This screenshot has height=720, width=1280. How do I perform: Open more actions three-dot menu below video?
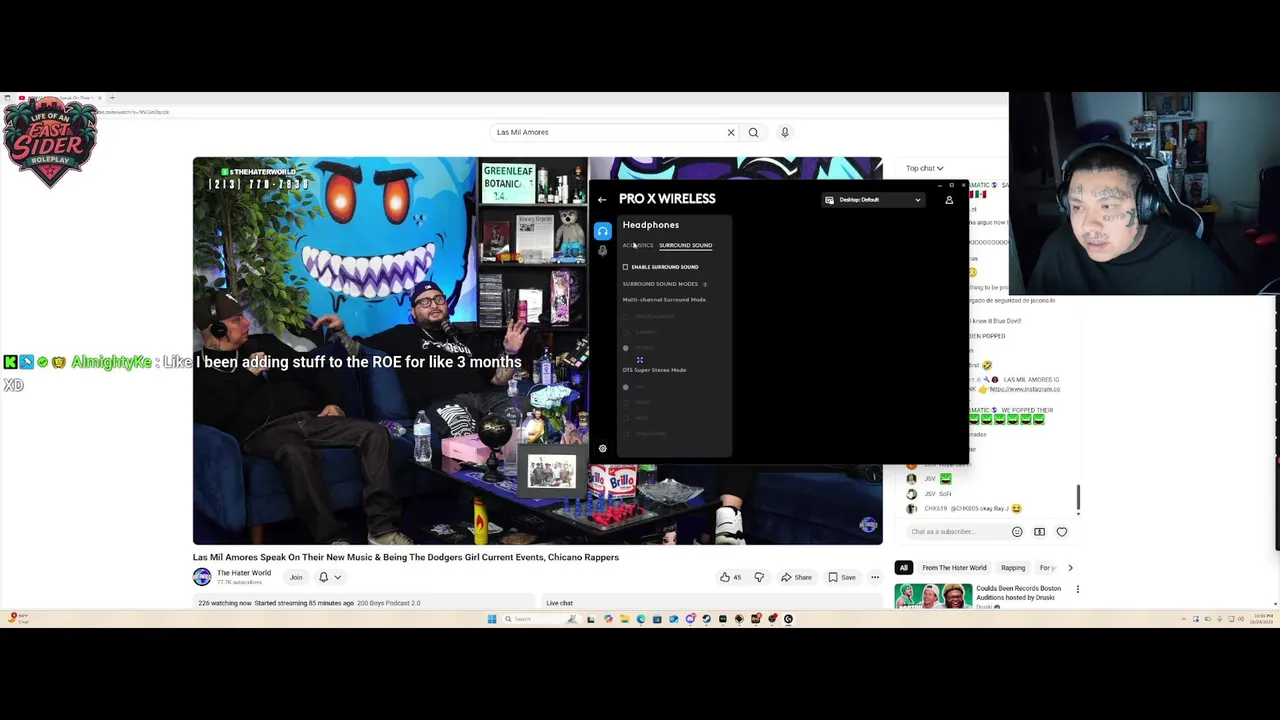coord(875,577)
